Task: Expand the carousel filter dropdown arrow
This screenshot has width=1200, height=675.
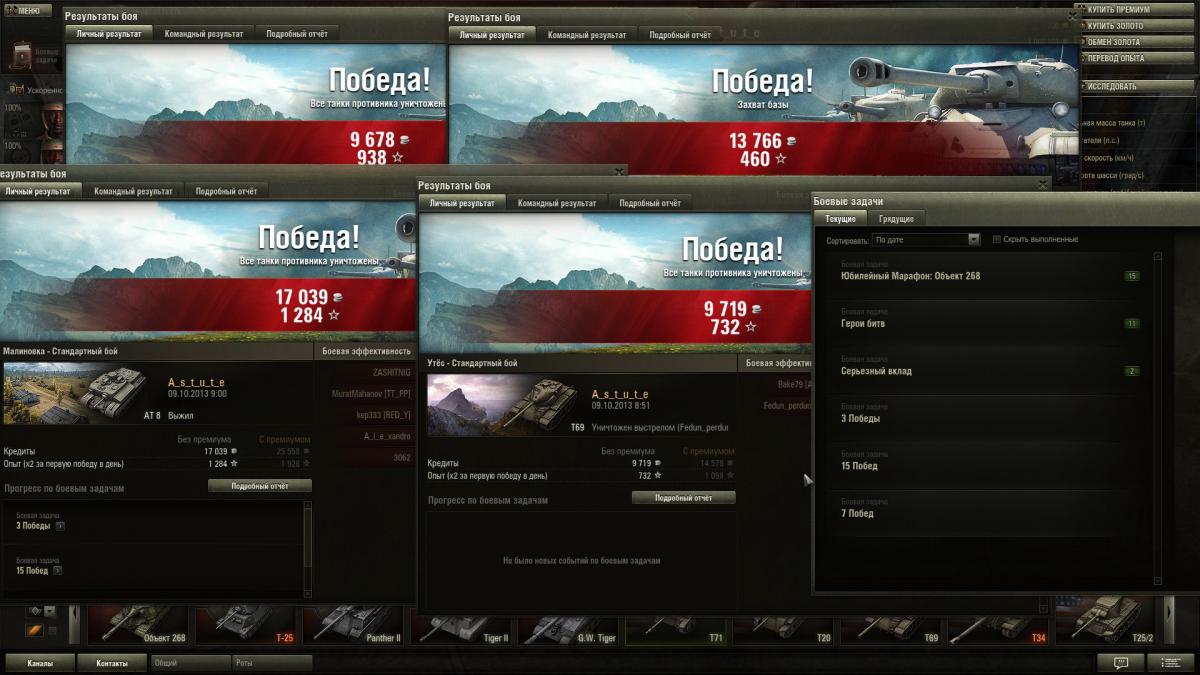Action: click(49, 611)
